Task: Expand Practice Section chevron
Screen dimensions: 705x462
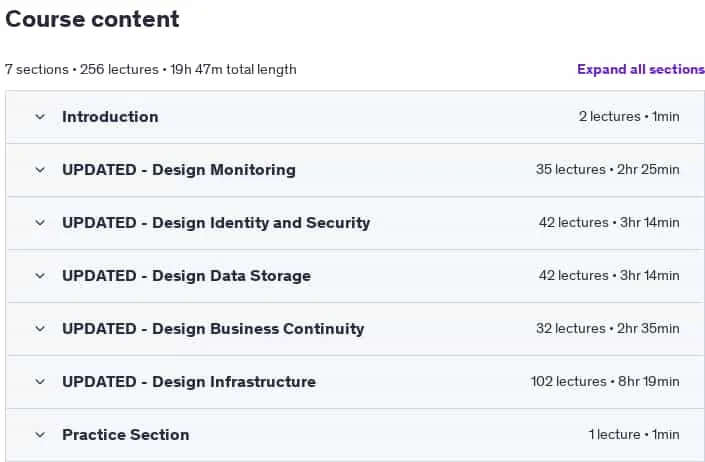Action: 40,435
